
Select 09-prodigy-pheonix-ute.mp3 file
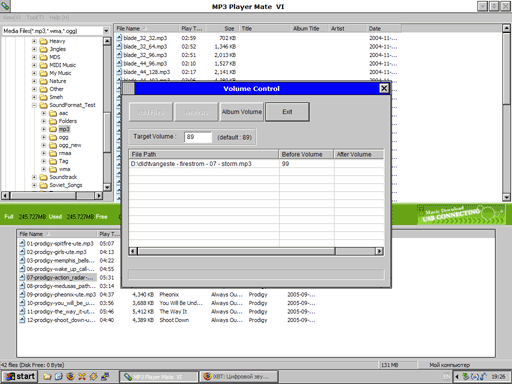[x=61, y=294]
